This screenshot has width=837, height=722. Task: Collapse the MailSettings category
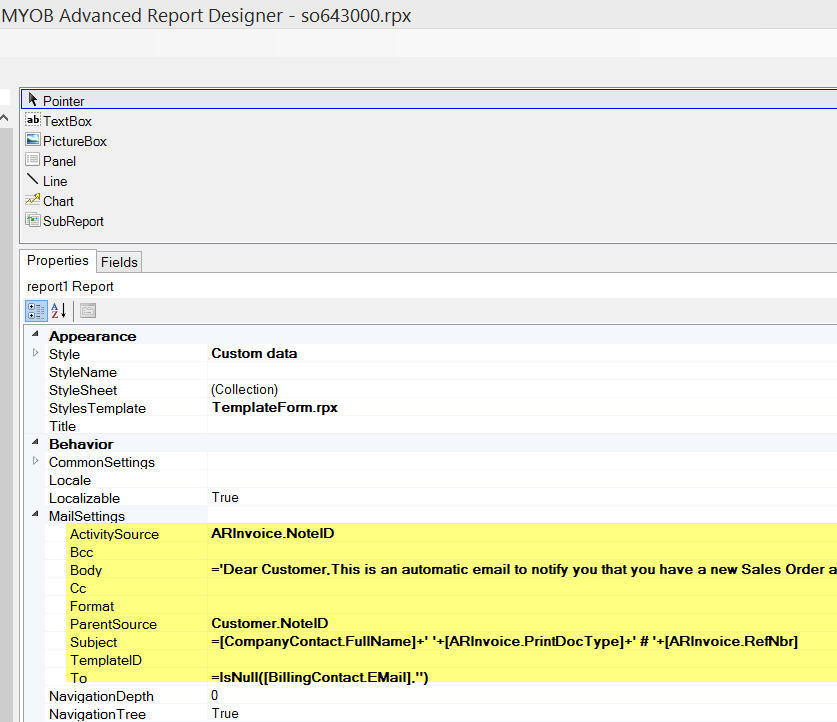(37, 515)
